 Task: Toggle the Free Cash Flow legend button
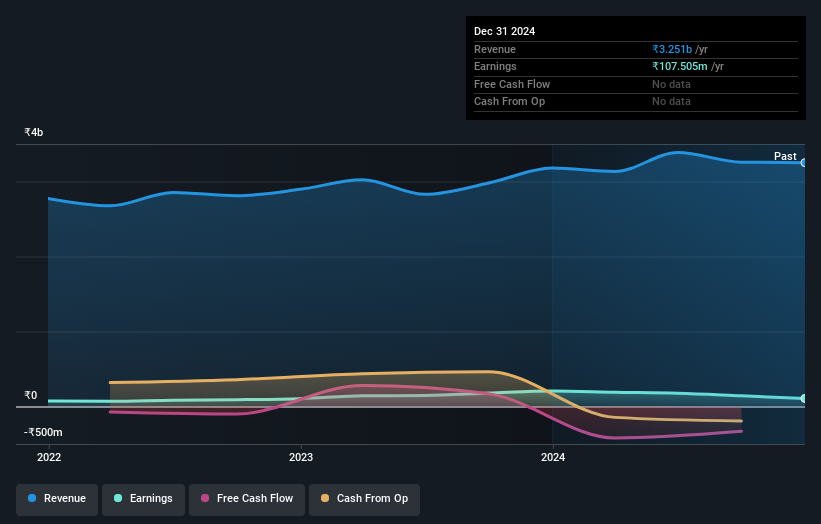(x=247, y=499)
